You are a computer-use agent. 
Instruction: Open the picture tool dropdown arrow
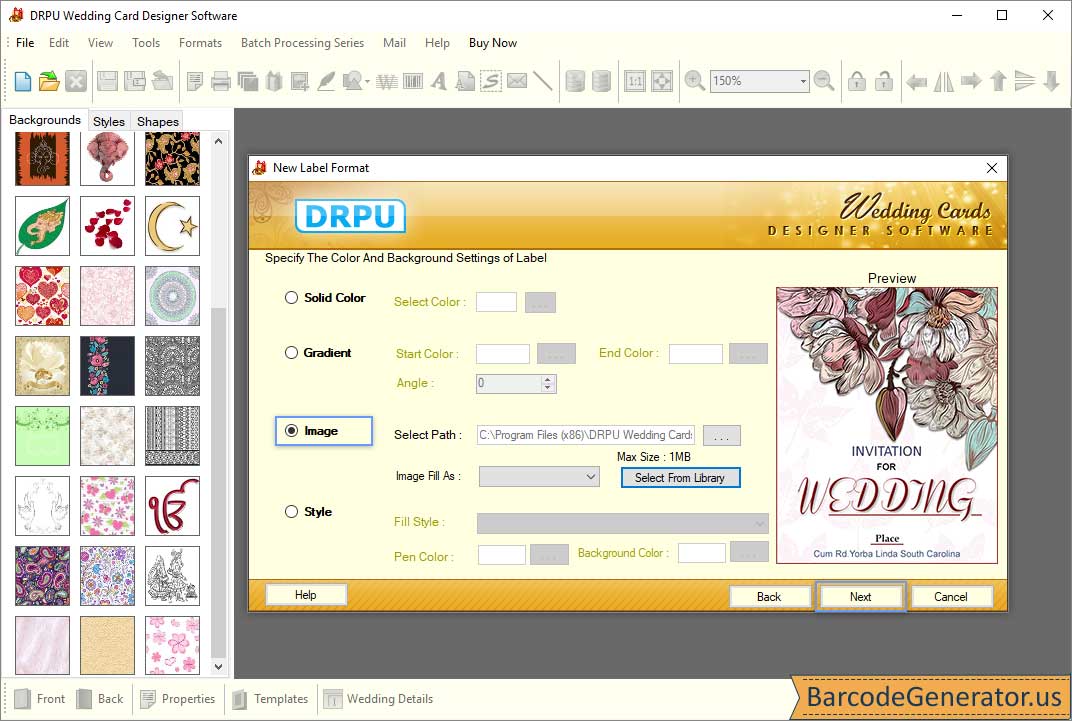point(368,83)
